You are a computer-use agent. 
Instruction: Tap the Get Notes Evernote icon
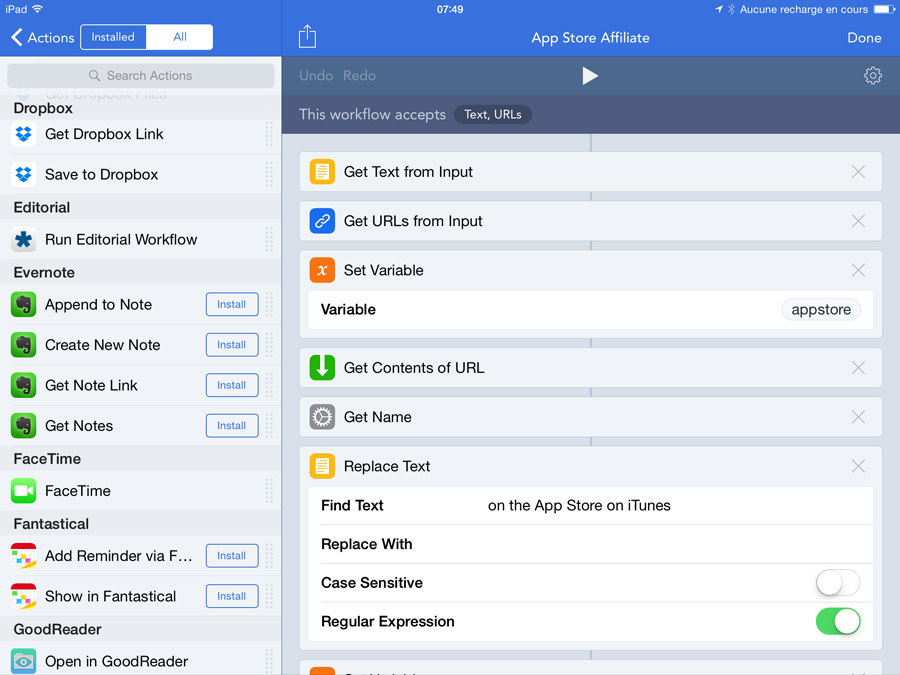(24, 425)
